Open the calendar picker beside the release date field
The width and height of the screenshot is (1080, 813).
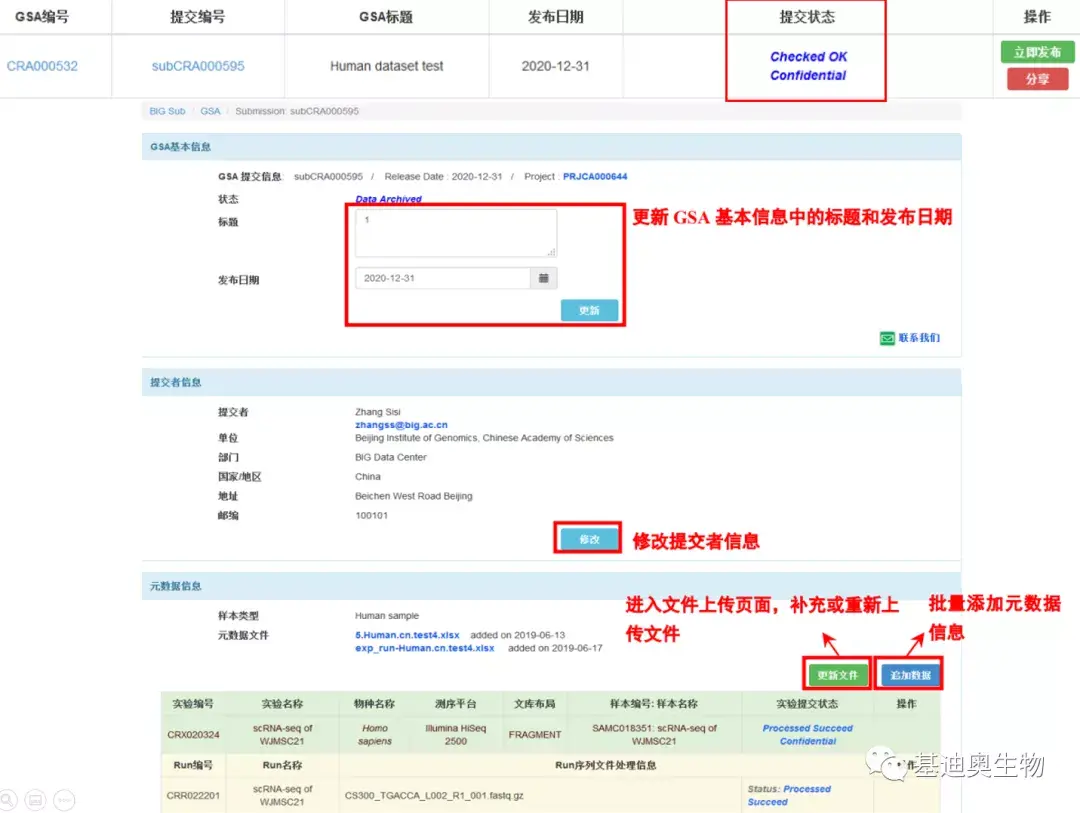tap(543, 277)
